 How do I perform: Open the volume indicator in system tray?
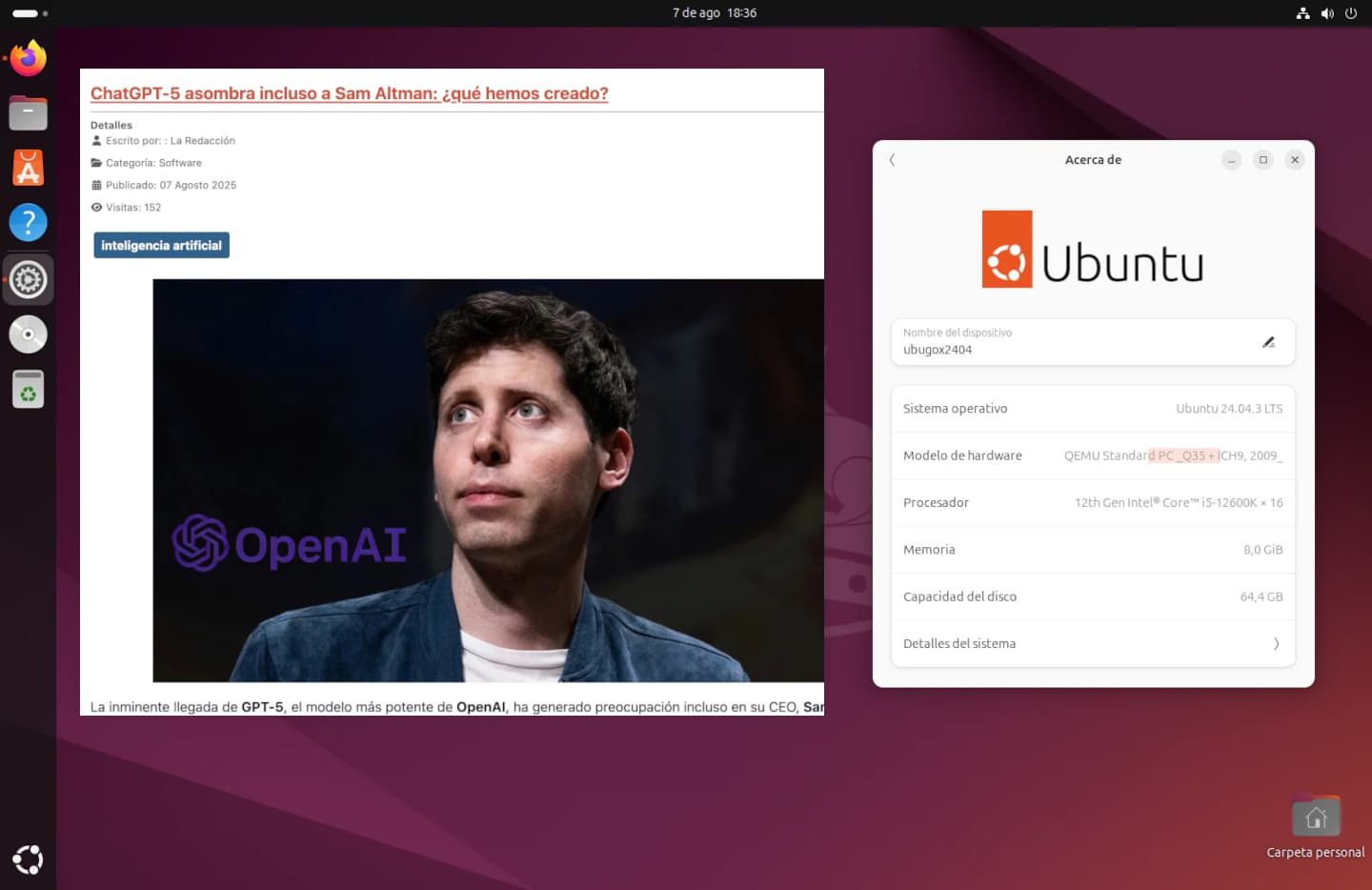[1327, 13]
